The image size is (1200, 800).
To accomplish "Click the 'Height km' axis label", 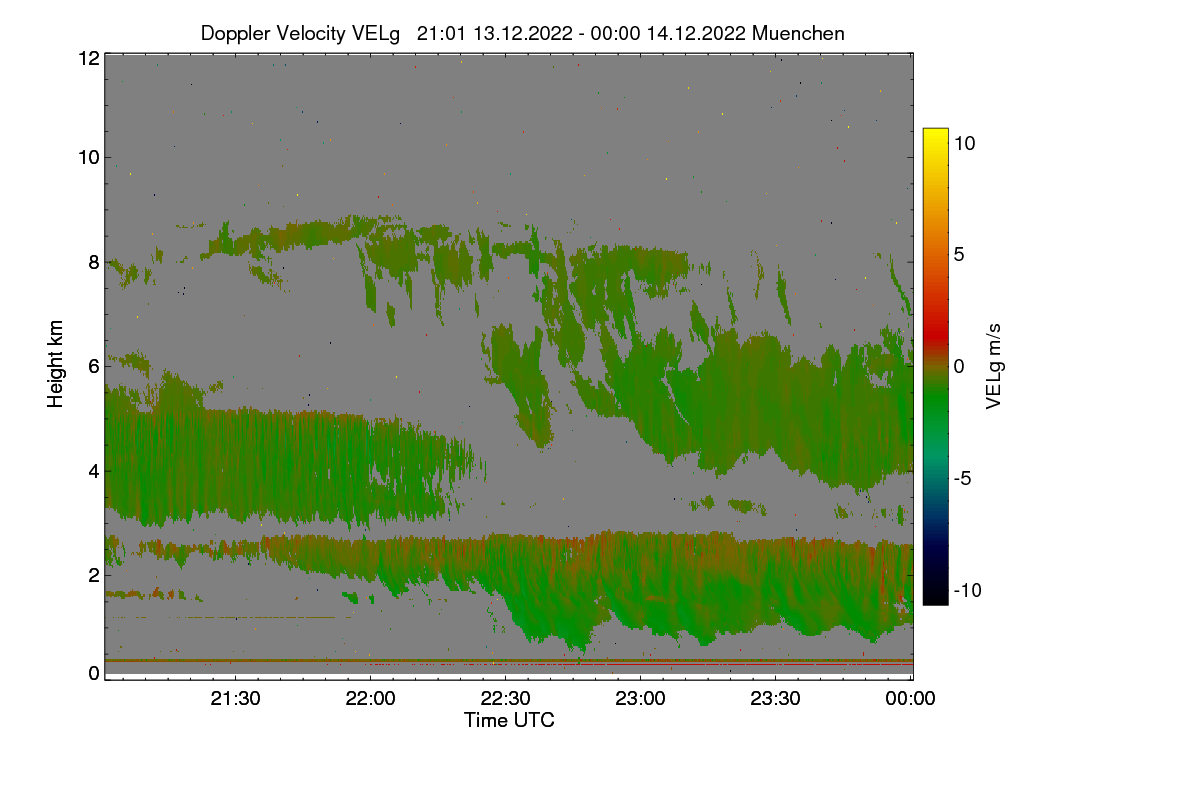I will coord(56,364).
